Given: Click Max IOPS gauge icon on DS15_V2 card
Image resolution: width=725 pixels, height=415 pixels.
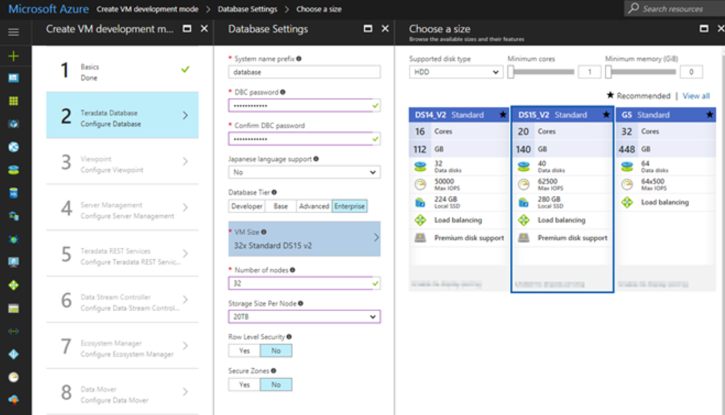Looking at the screenshot, I should coord(523,185).
